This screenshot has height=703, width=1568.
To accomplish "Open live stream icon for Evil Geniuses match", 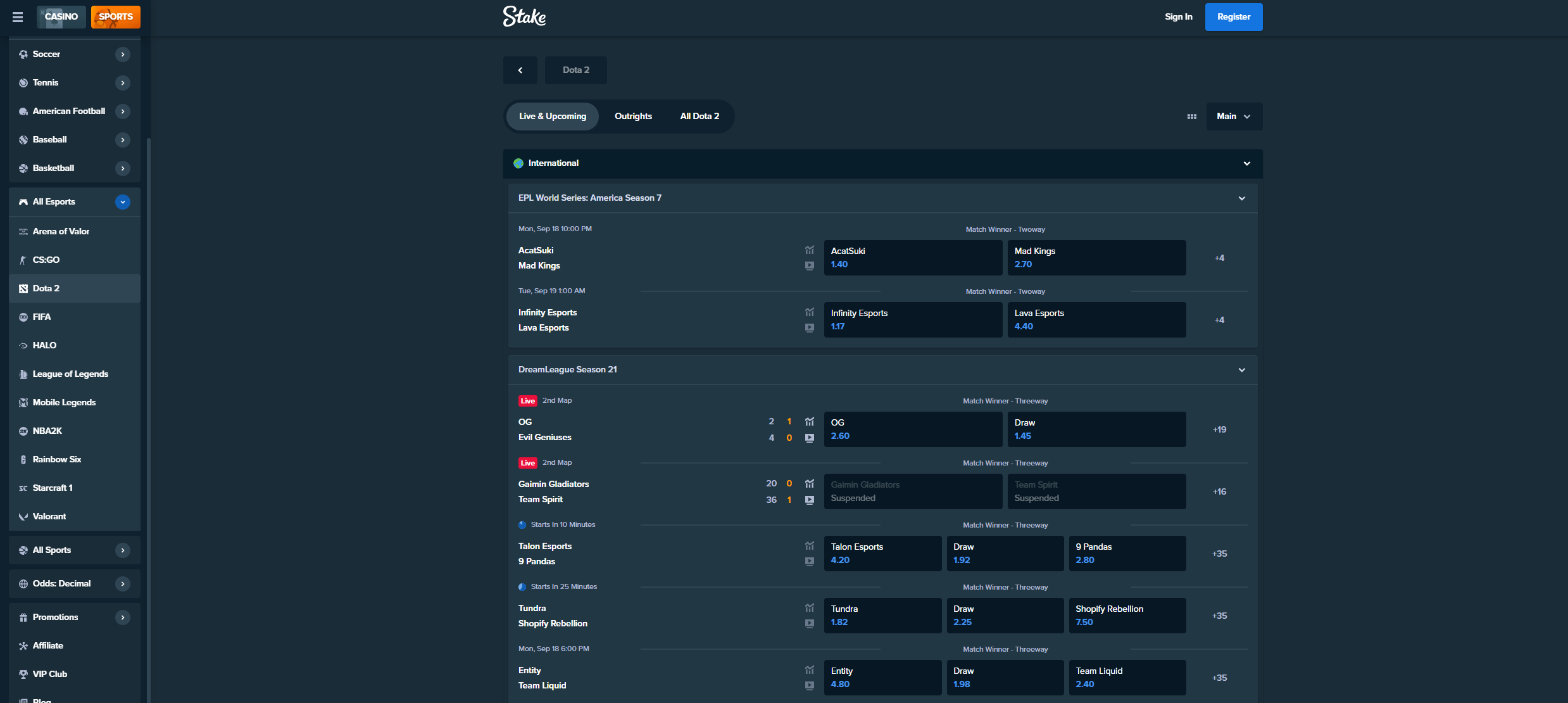I will pyautogui.click(x=810, y=438).
